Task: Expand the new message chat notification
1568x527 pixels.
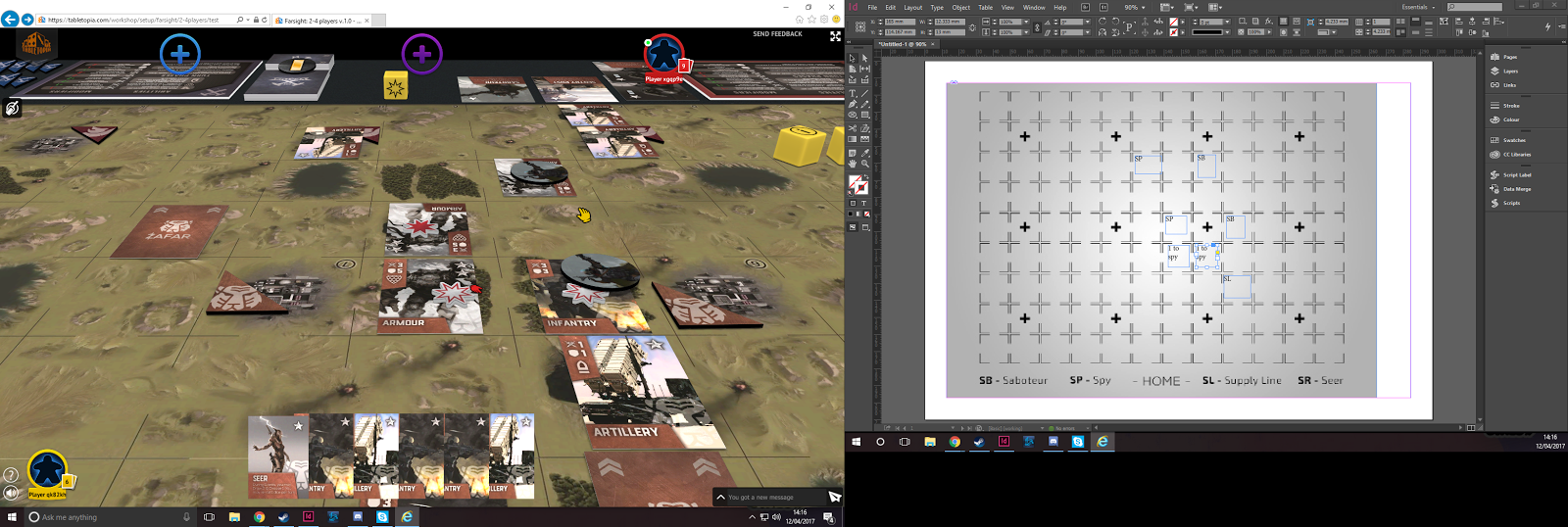Action: pyautogui.click(x=721, y=497)
